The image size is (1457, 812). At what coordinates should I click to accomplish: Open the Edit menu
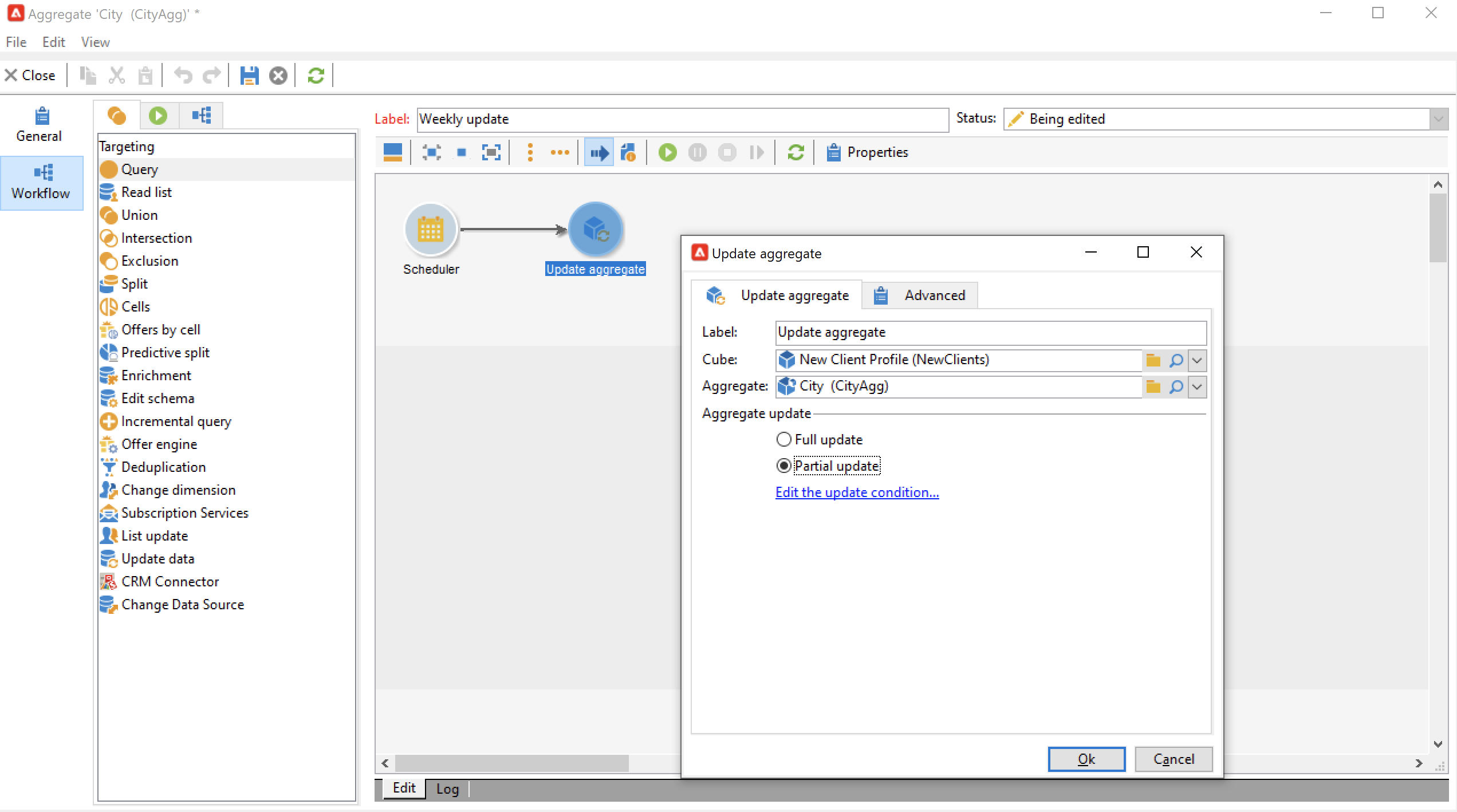(53, 42)
